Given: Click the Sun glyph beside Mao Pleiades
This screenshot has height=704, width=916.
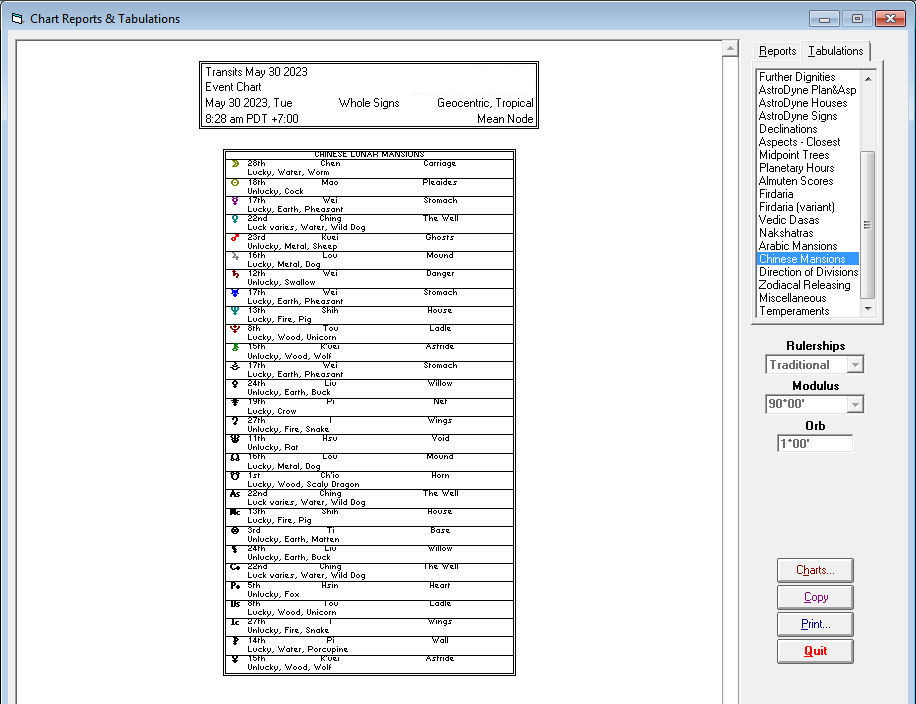Looking at the screenshot, I should 234,182.
